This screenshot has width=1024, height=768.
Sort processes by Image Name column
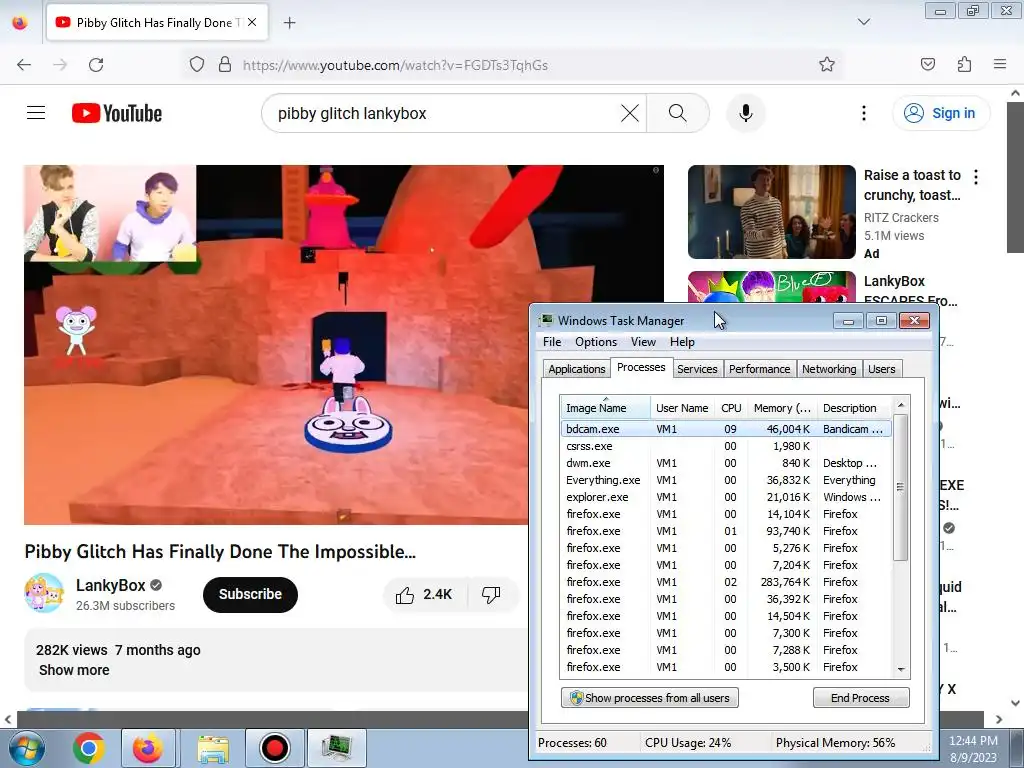coord(605,408)
